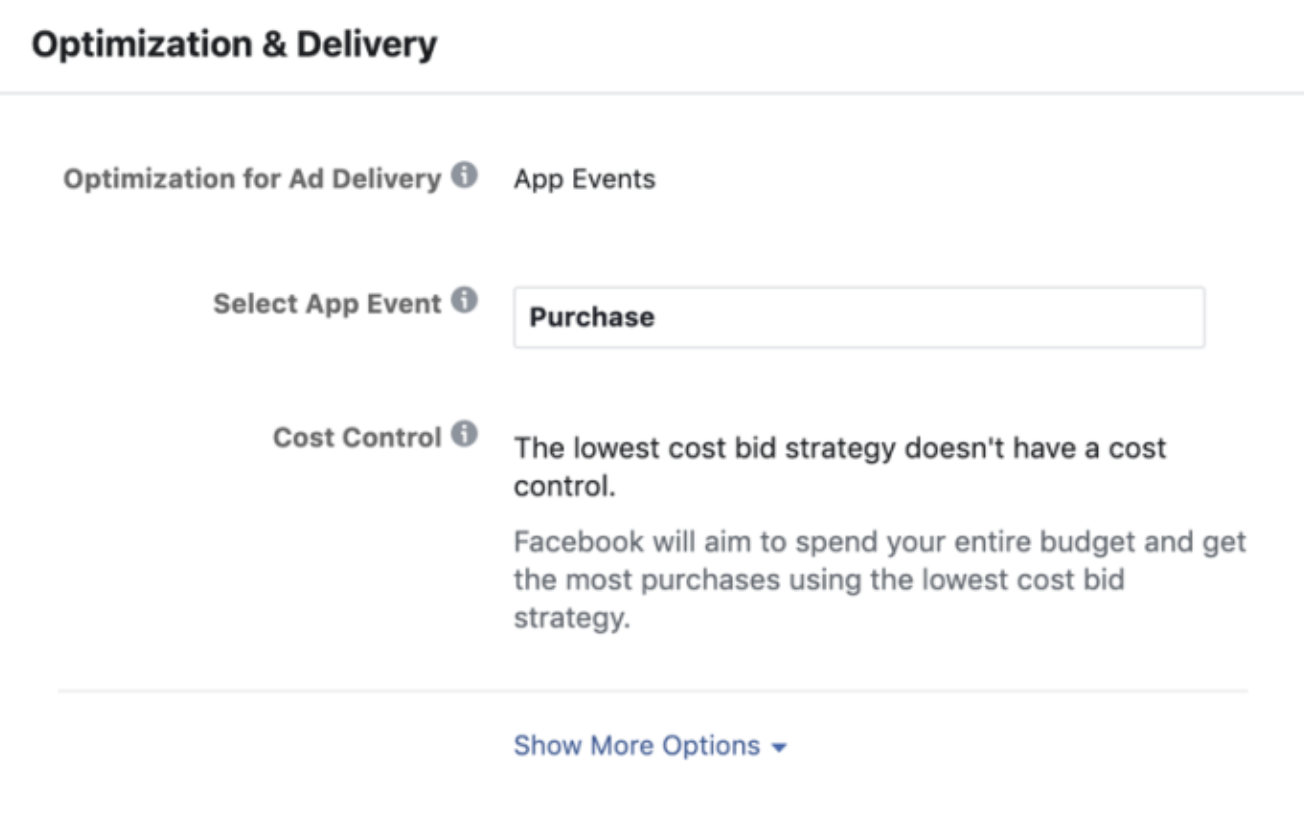Expand Show More Options link
The image size is (1304, 834).
[x=637, y=746]
